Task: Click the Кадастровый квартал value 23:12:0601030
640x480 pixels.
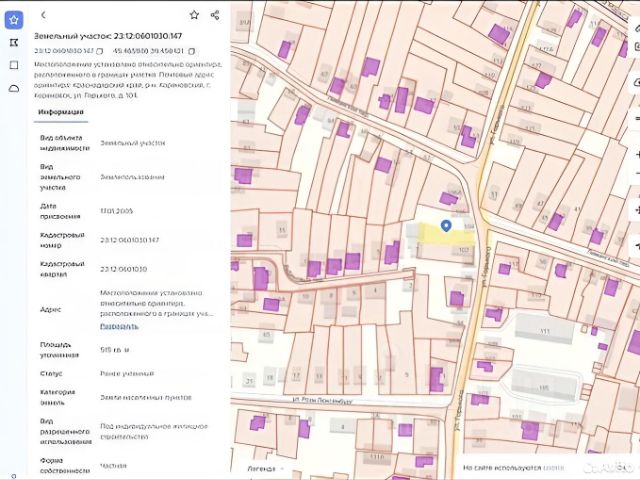Action: click(x=124, y=269)
